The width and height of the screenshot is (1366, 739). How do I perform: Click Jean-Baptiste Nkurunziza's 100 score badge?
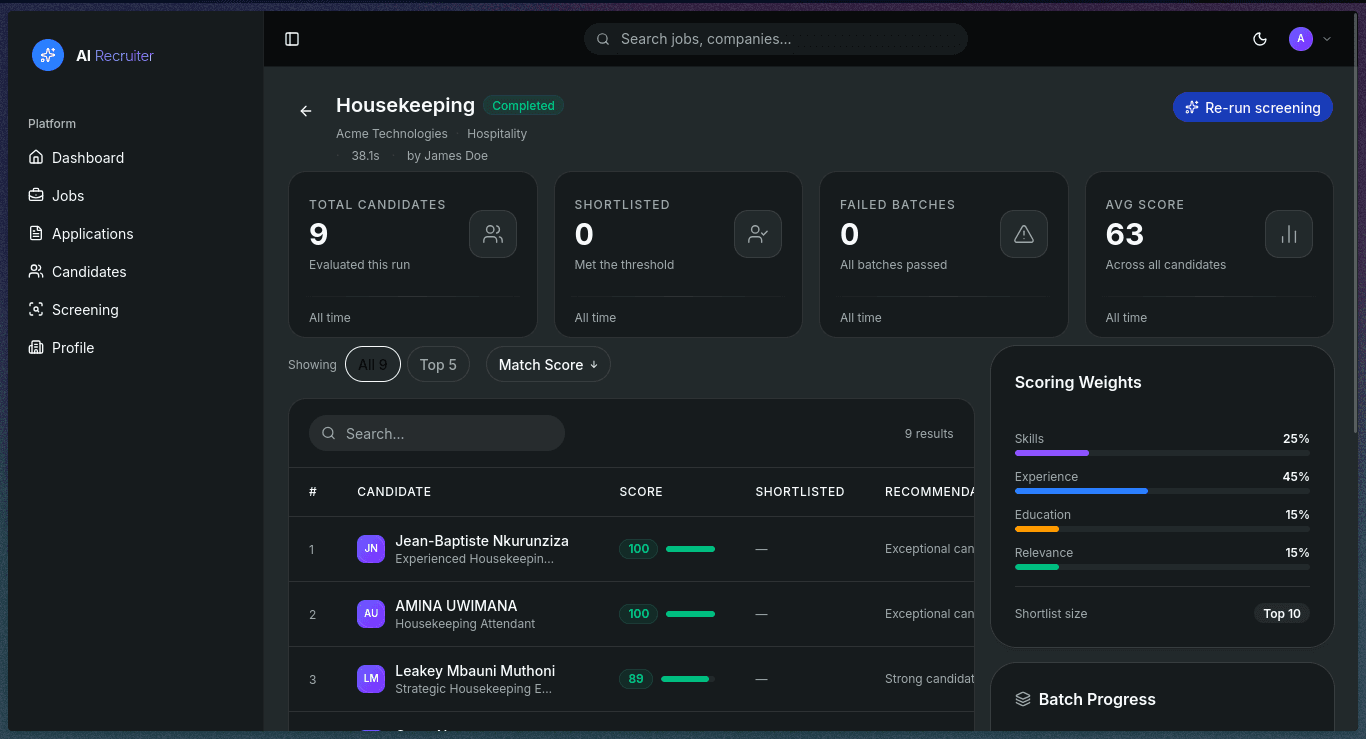point(639,549)
